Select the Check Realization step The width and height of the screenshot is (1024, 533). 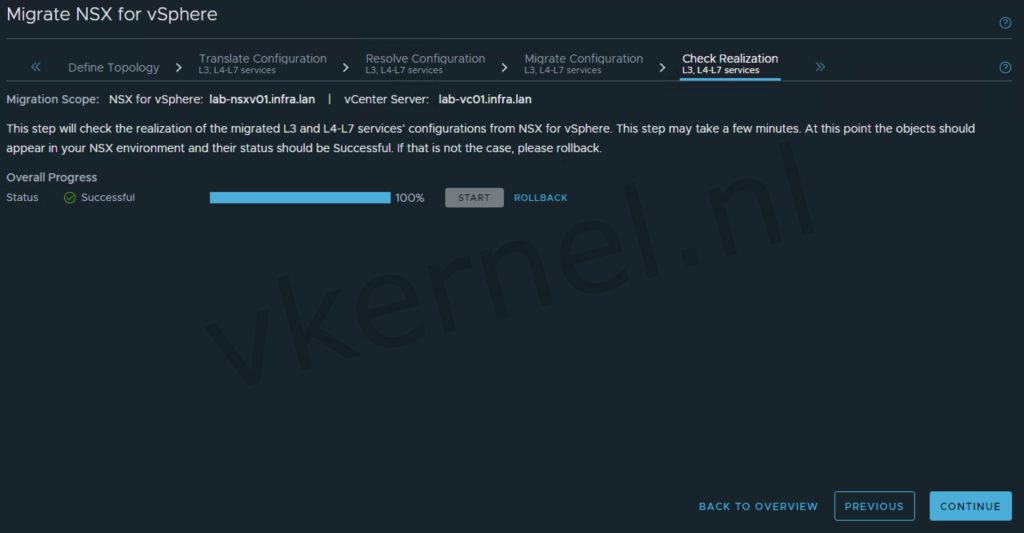click(730, 64)
